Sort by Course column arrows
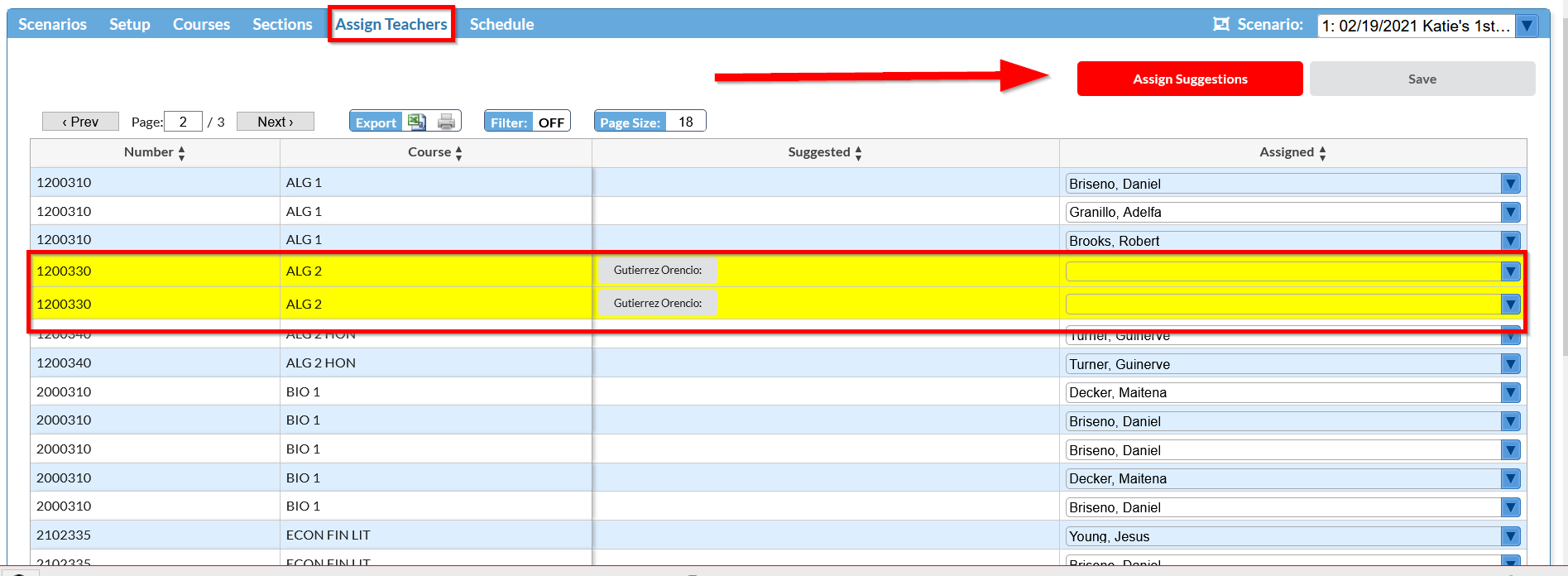 click(458, 153)
